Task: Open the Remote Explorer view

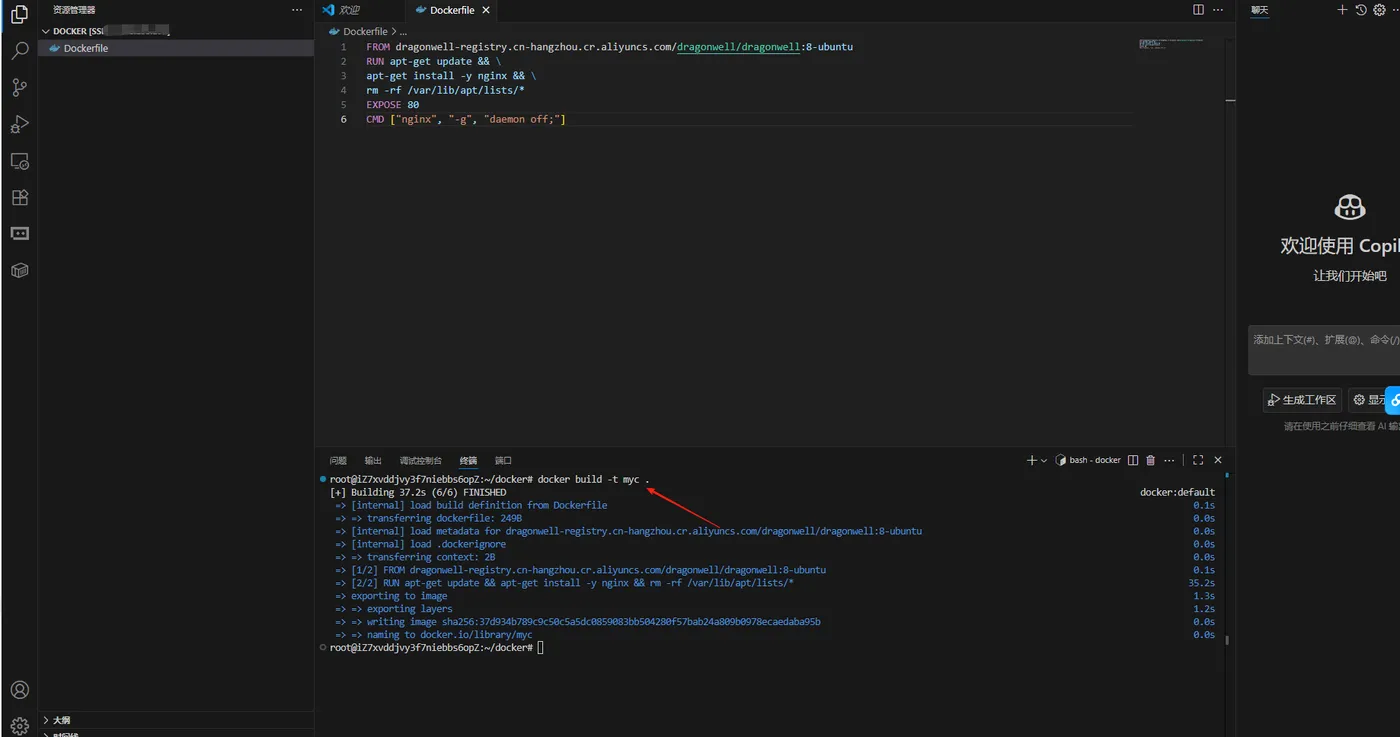Action: (x=19, y=161)
